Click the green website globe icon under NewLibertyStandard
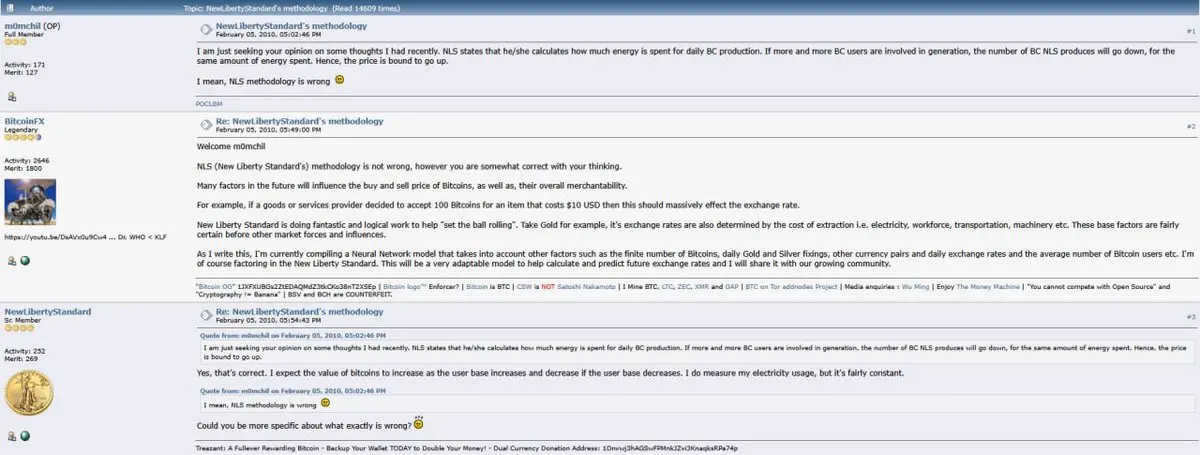 tap(25, 435)
